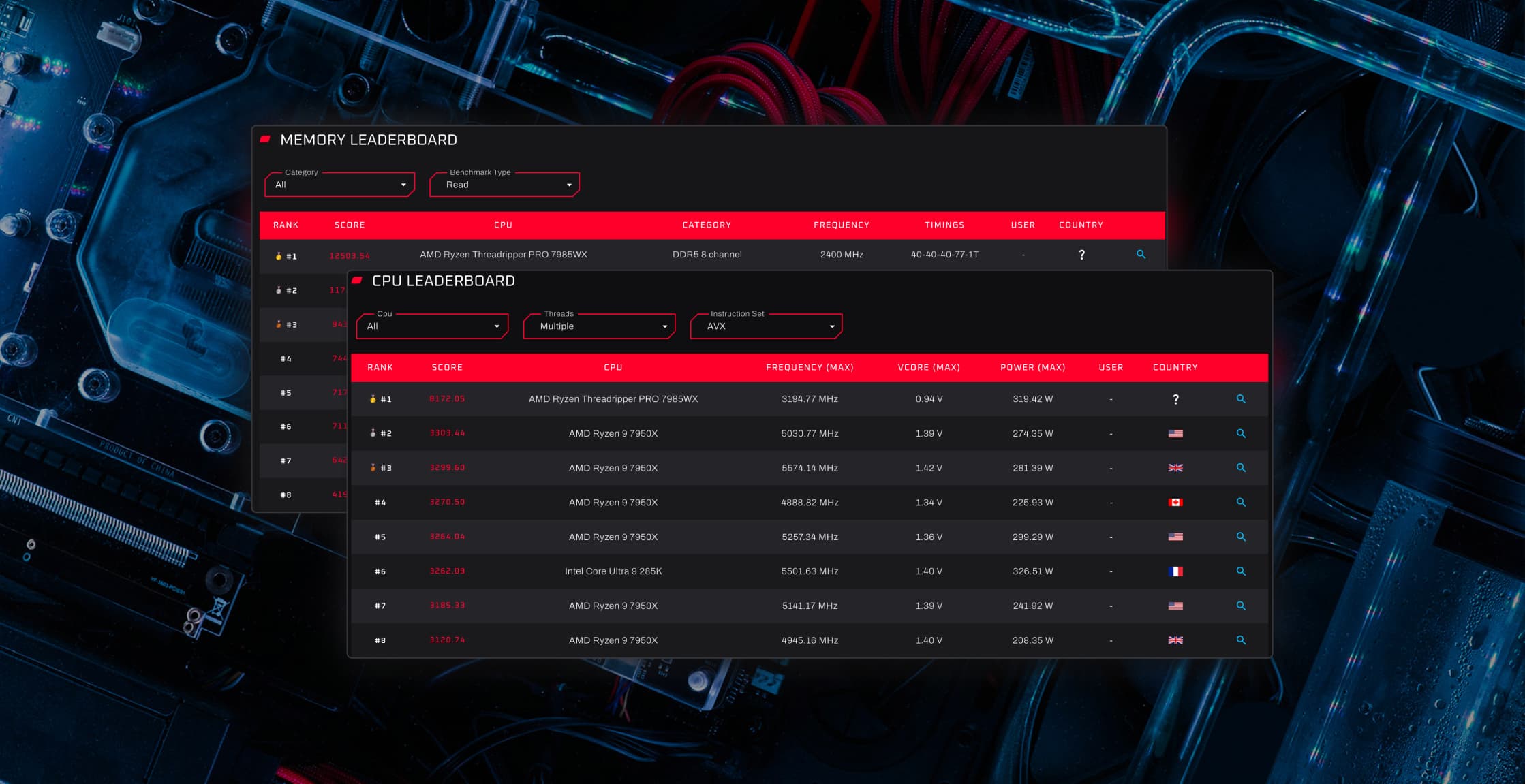The height and width of the screenshot is (784, 1525).
Task: Click US flag on CPU rank #7 row
Action: click(1175, 606)
